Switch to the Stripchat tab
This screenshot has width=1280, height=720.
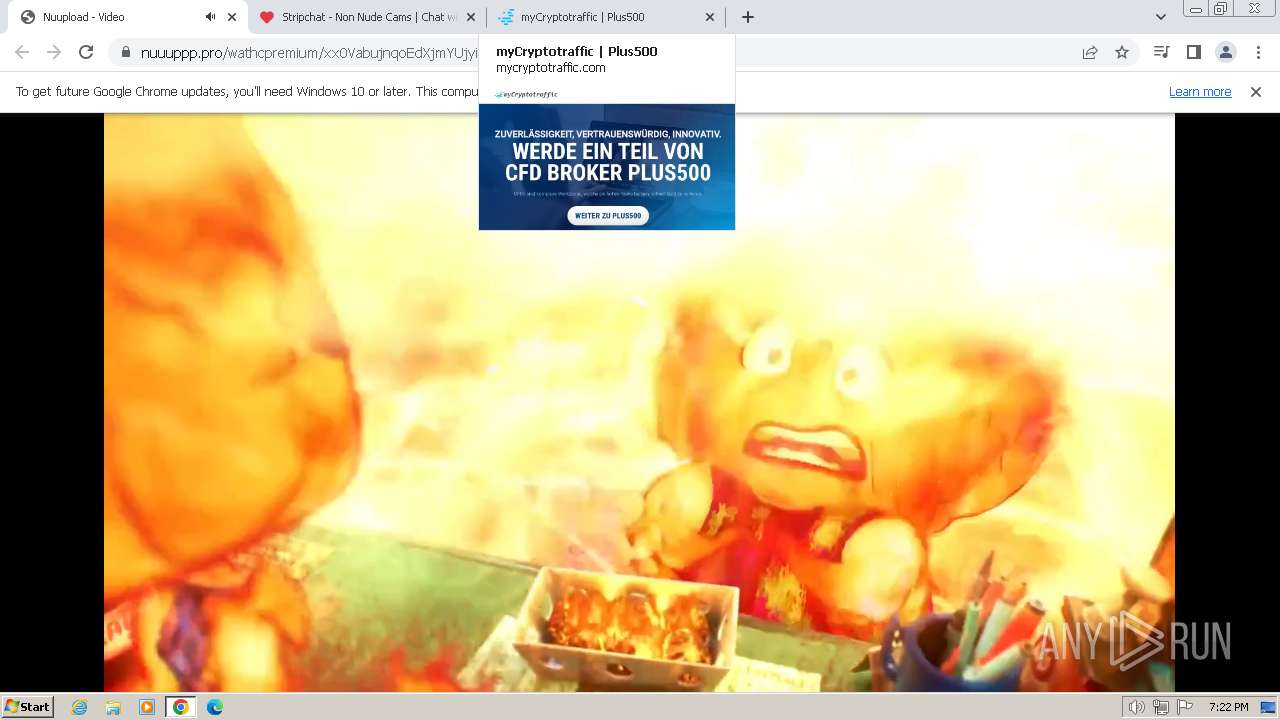(369, 17)
